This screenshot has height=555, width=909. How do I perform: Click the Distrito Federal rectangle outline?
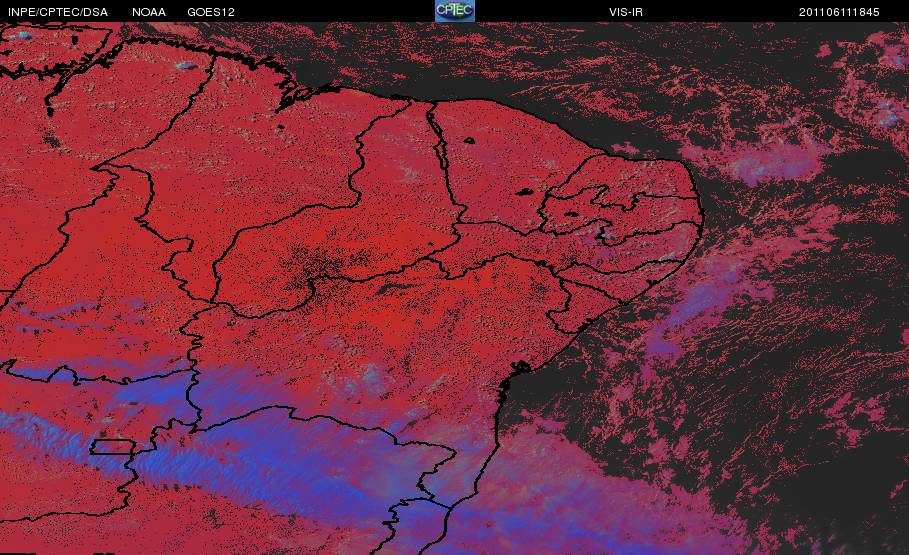point(112,447)
